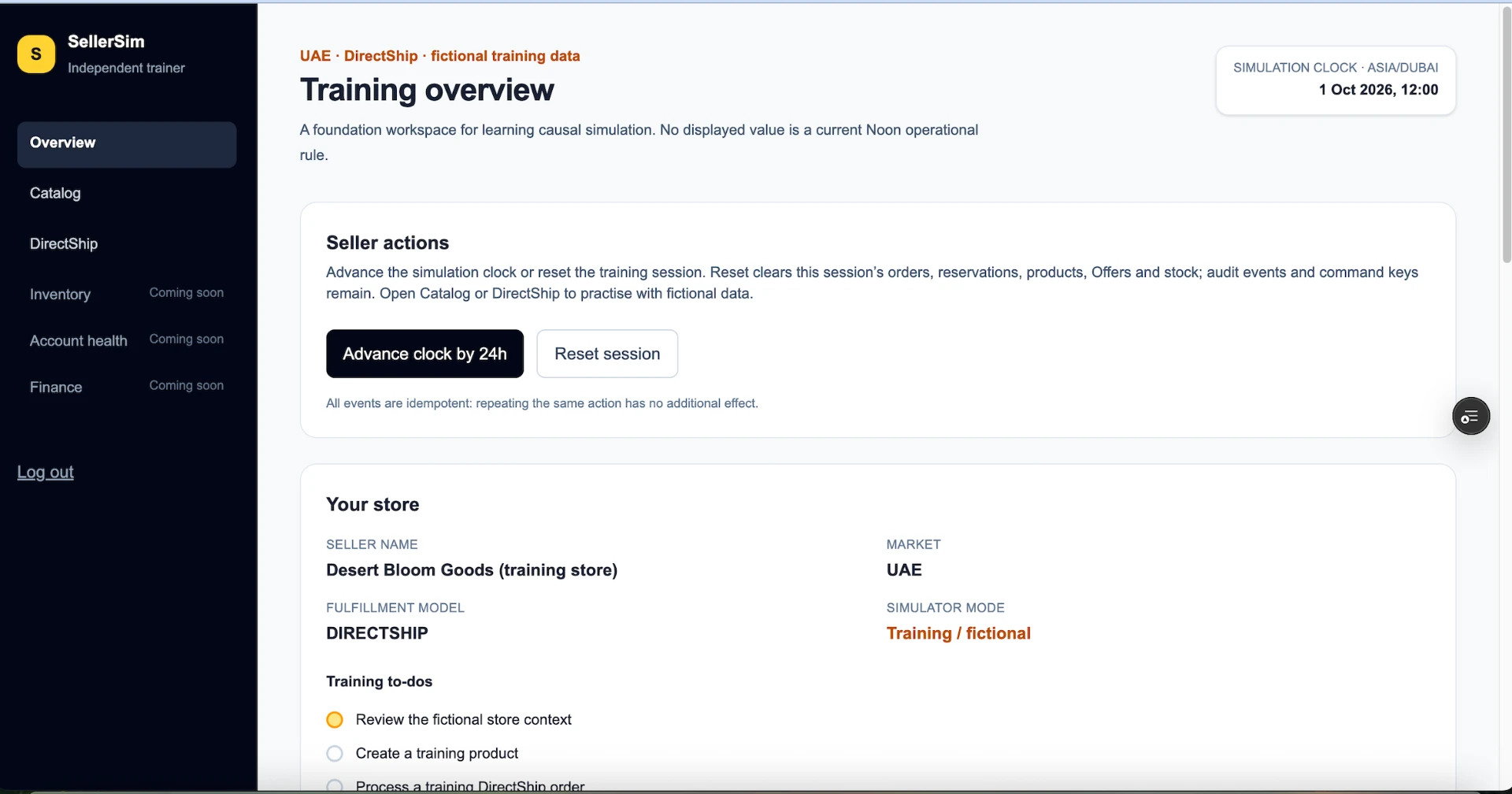Select Account health in the sidebar
This screenshot has width=1512, height=794.
79,340
